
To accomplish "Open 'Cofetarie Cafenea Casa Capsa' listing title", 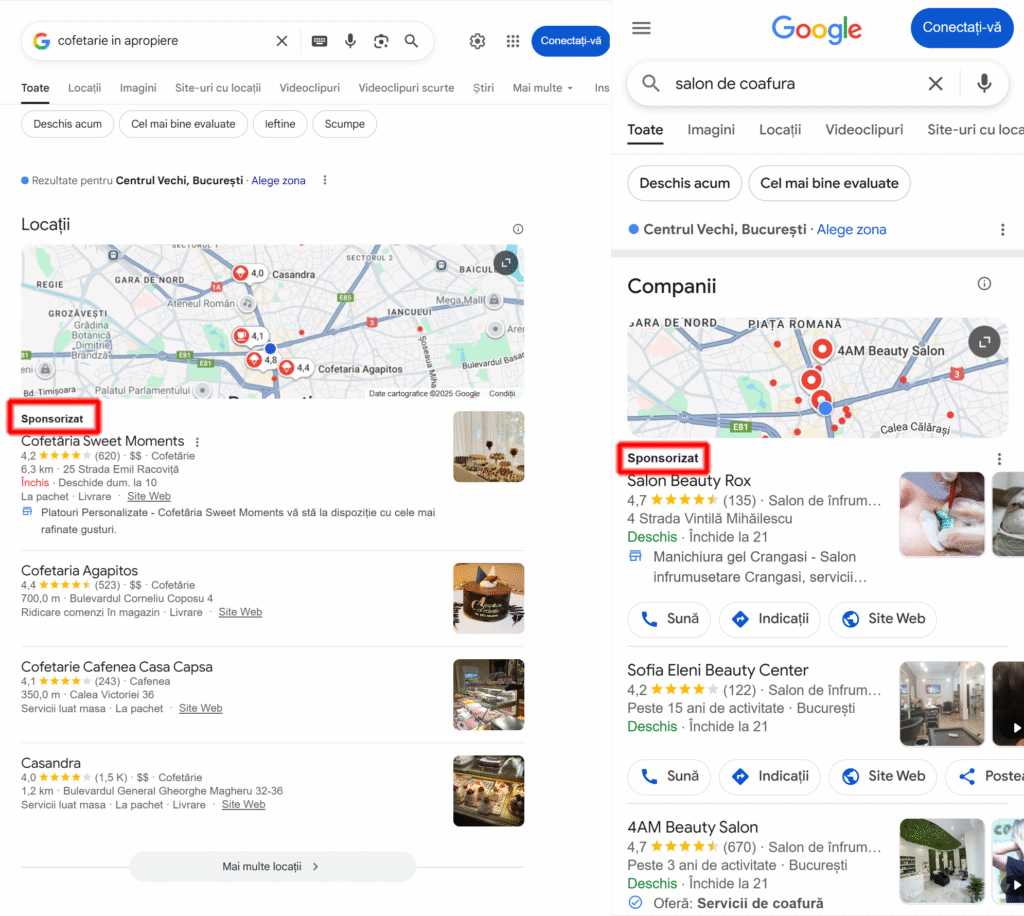I will pos(117,667).
